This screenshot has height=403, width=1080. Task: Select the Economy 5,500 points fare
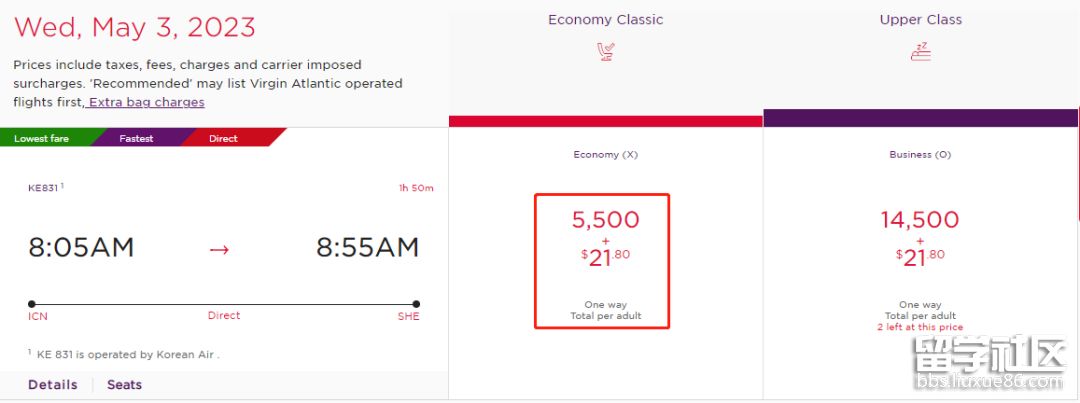pyautogui.click(x=602, y=261)
